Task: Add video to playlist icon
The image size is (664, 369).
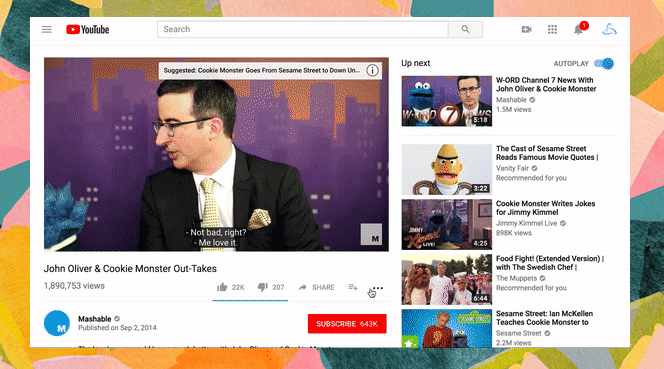Action: pos(353,287)
